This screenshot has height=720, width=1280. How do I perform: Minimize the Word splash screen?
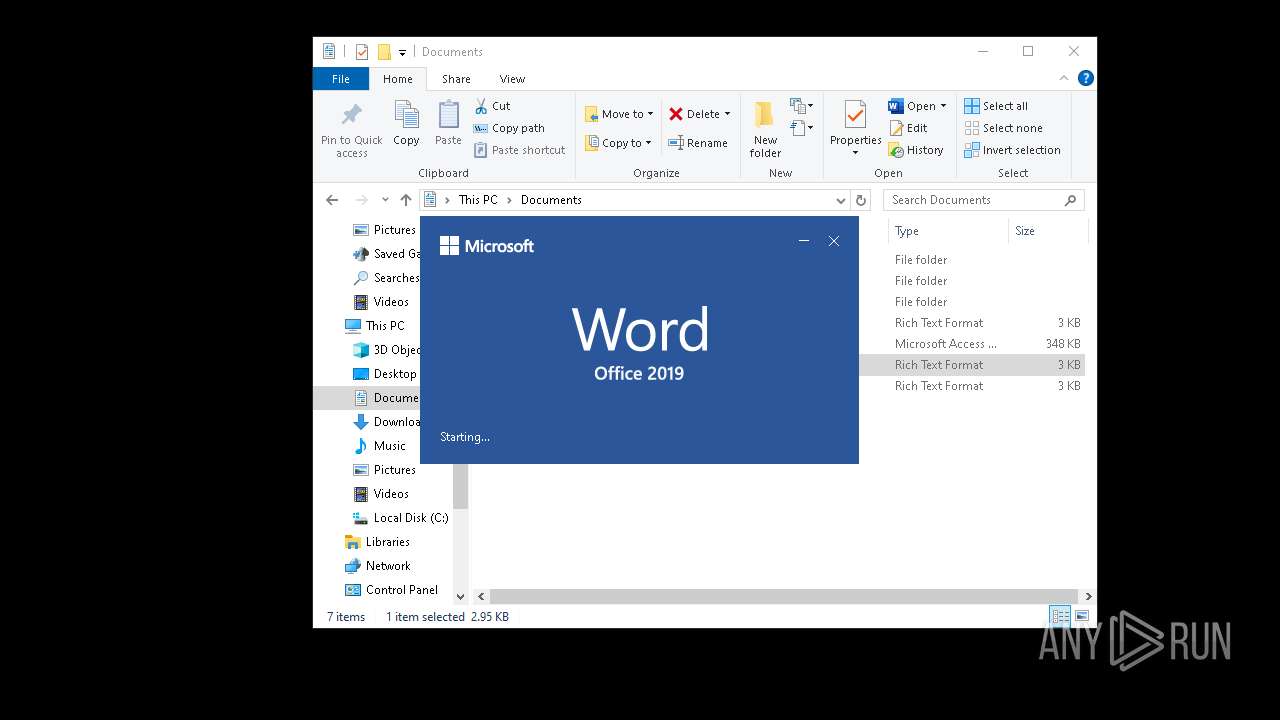pos(803,241)
